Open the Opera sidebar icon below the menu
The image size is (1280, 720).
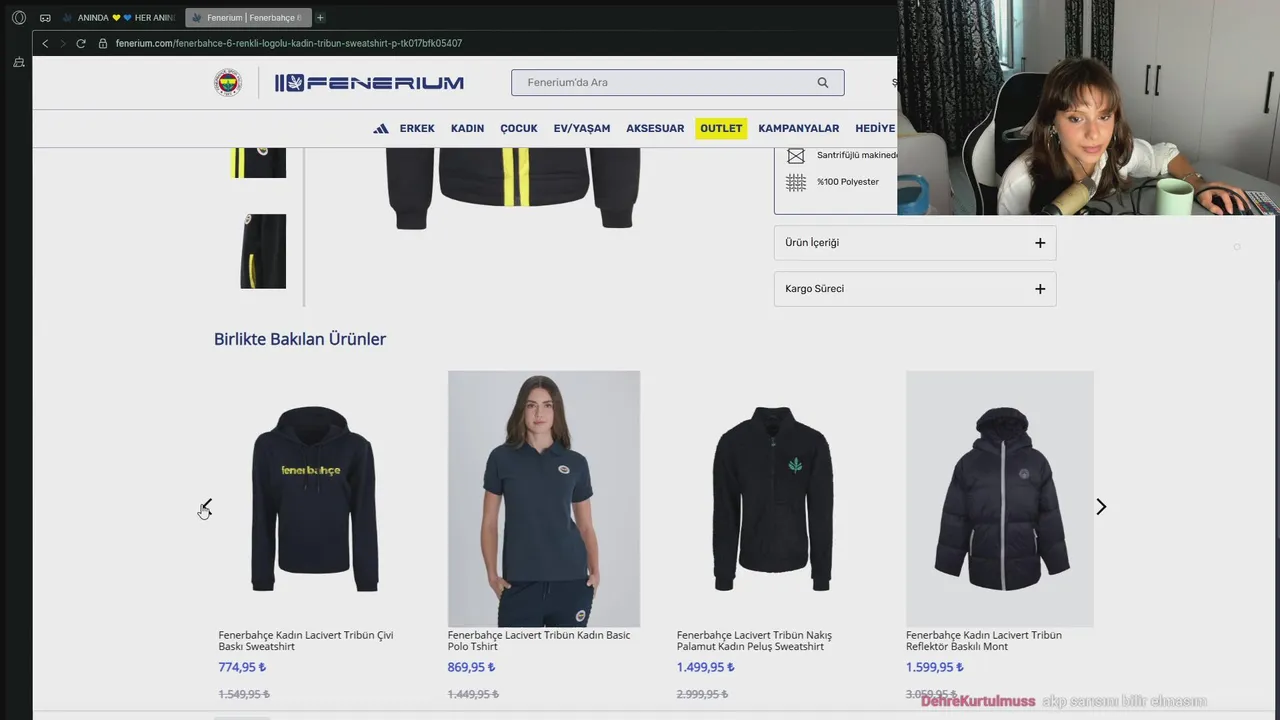point(18,62)
